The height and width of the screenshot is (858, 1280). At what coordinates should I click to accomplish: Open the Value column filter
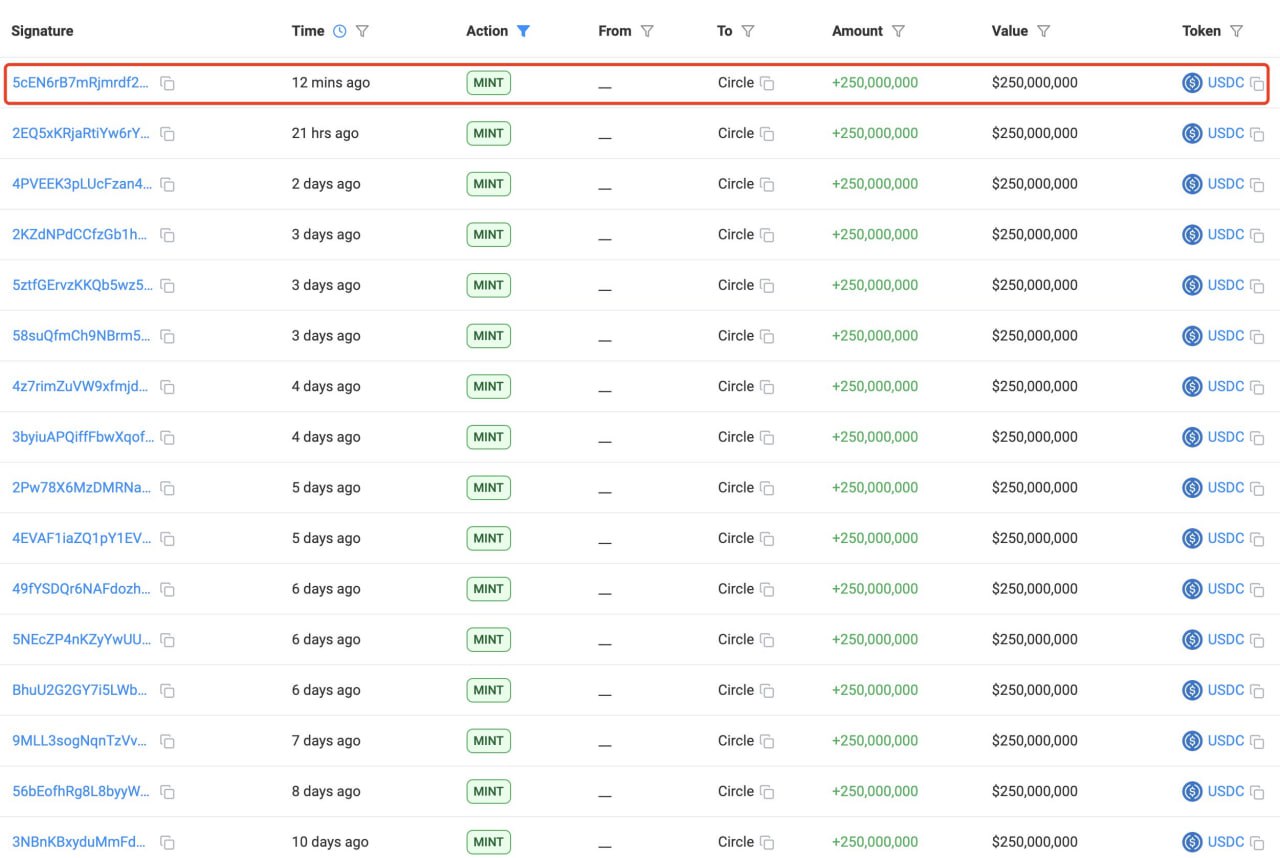(x=1043, y=31)
